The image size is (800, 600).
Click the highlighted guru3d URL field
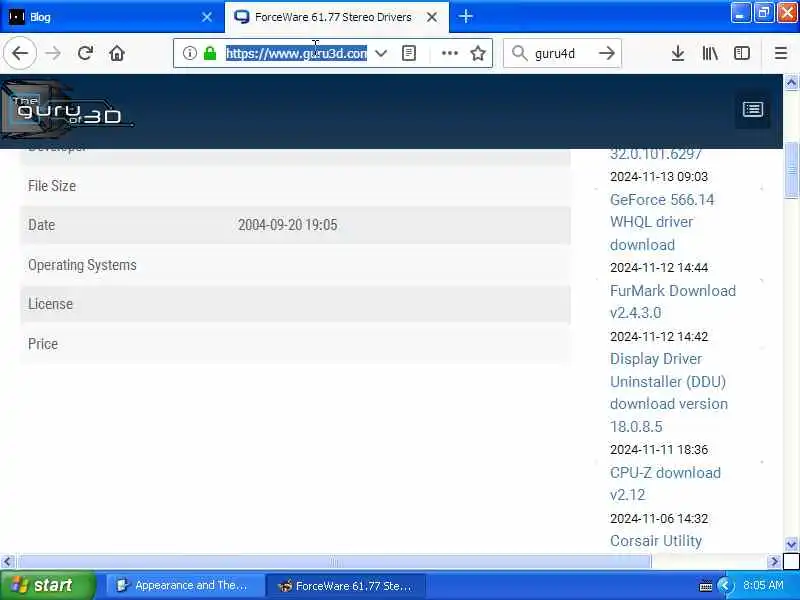click(296, 53)
